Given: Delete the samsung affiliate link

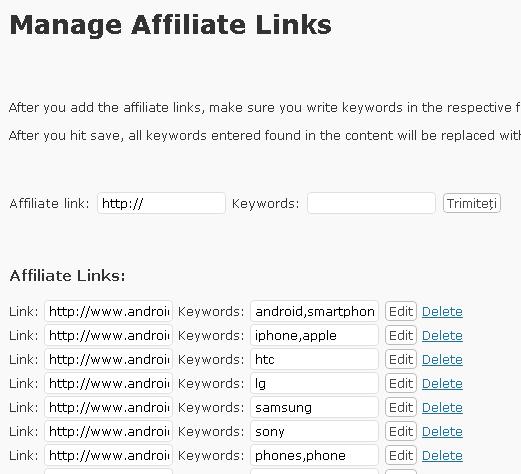Looking at the screenshot, I should 442,408.
